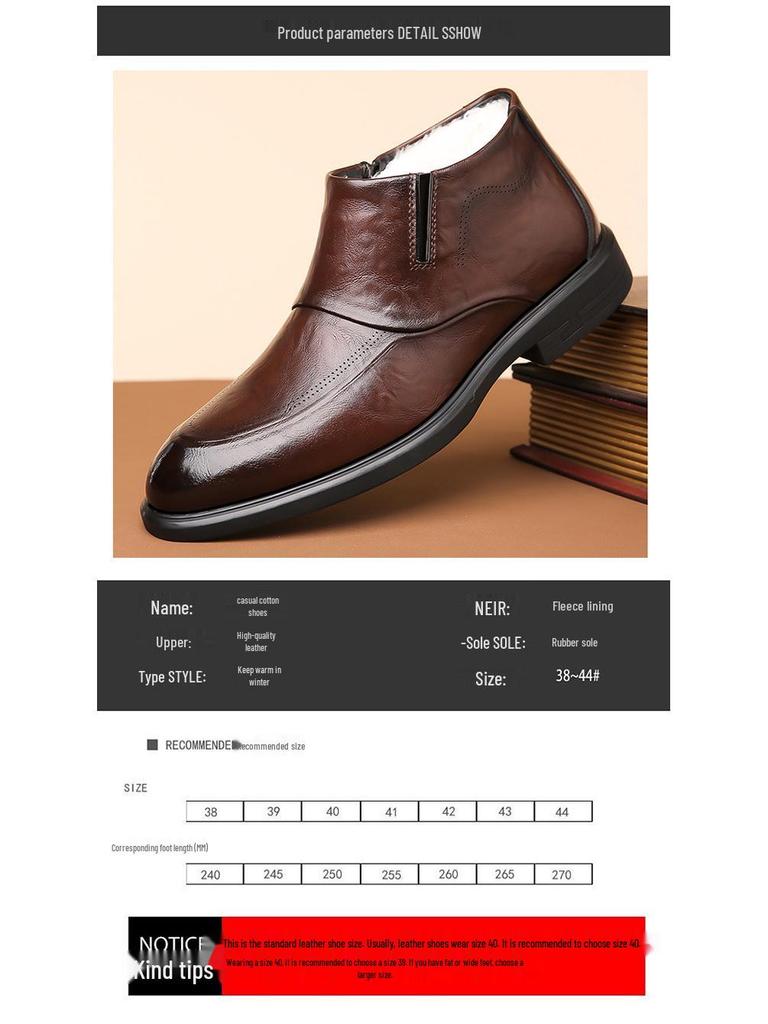Click the Product parameters header banner

pyautogui.click(x=383, y=31)
